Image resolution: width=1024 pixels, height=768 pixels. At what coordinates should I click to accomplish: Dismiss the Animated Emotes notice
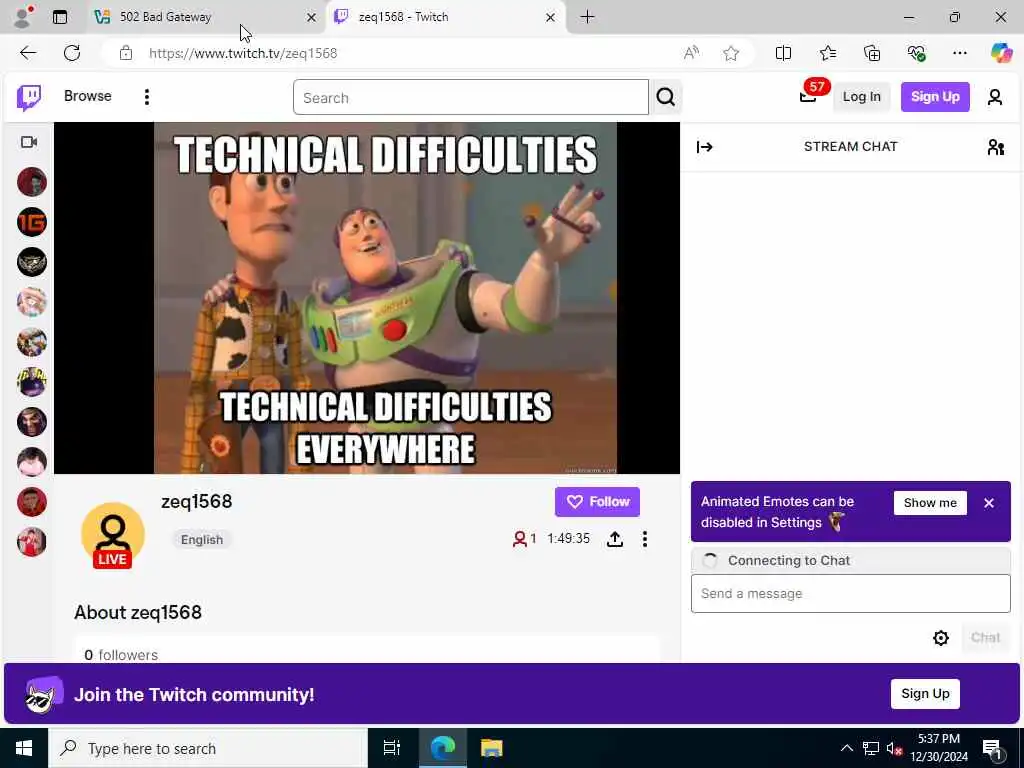pyautogui.click(x=989, y=503)
